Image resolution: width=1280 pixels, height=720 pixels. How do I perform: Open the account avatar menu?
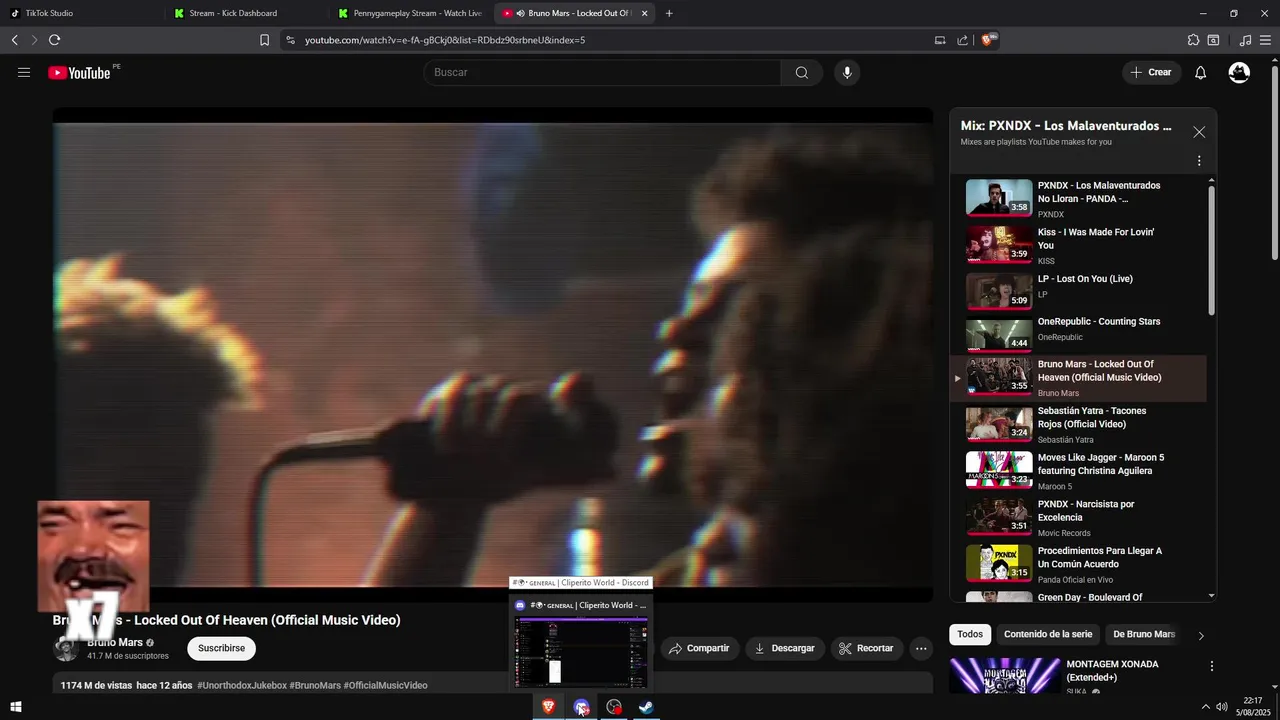[x=1239, y=72]
